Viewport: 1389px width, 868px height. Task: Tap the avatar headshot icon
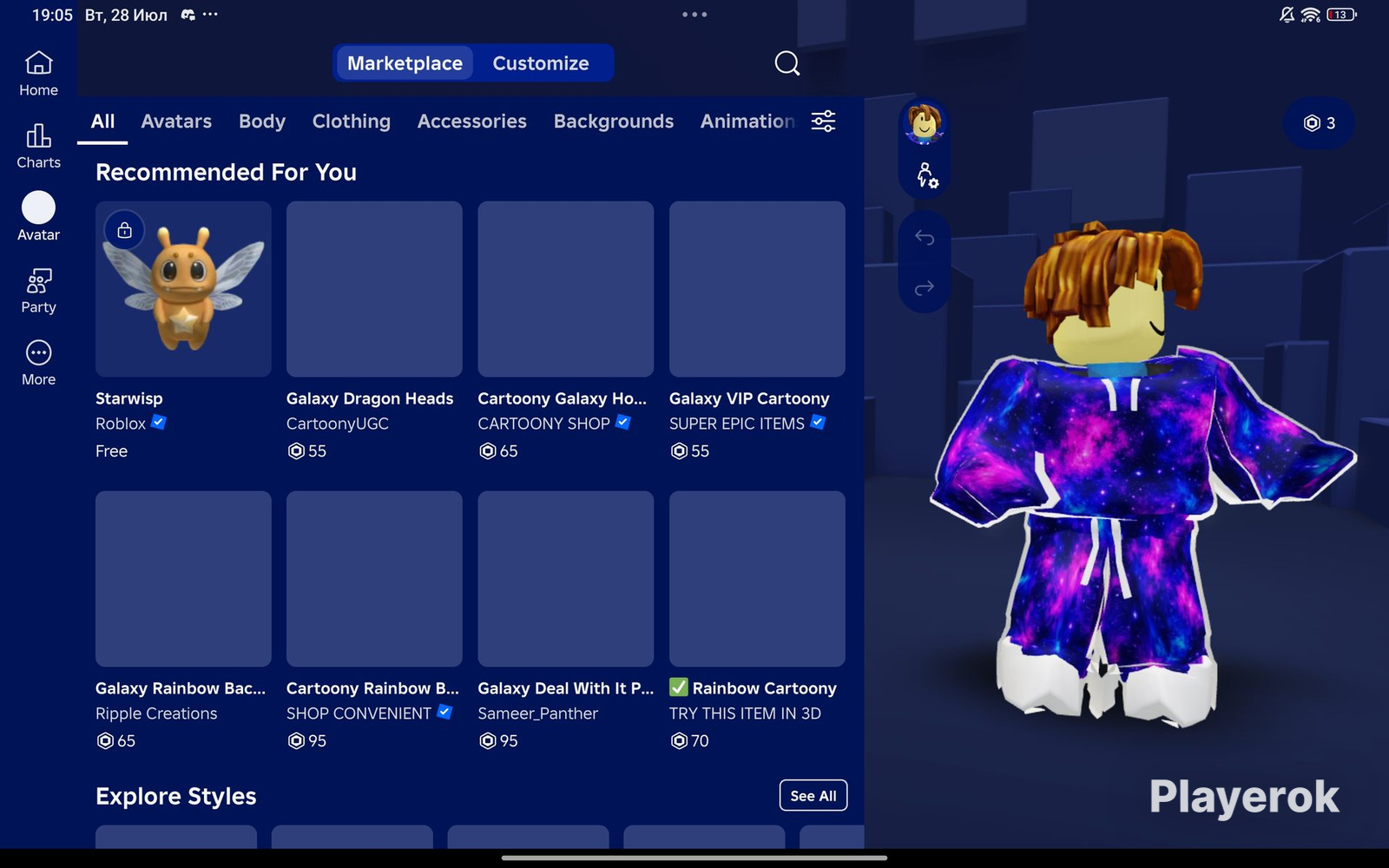point(925,123)
